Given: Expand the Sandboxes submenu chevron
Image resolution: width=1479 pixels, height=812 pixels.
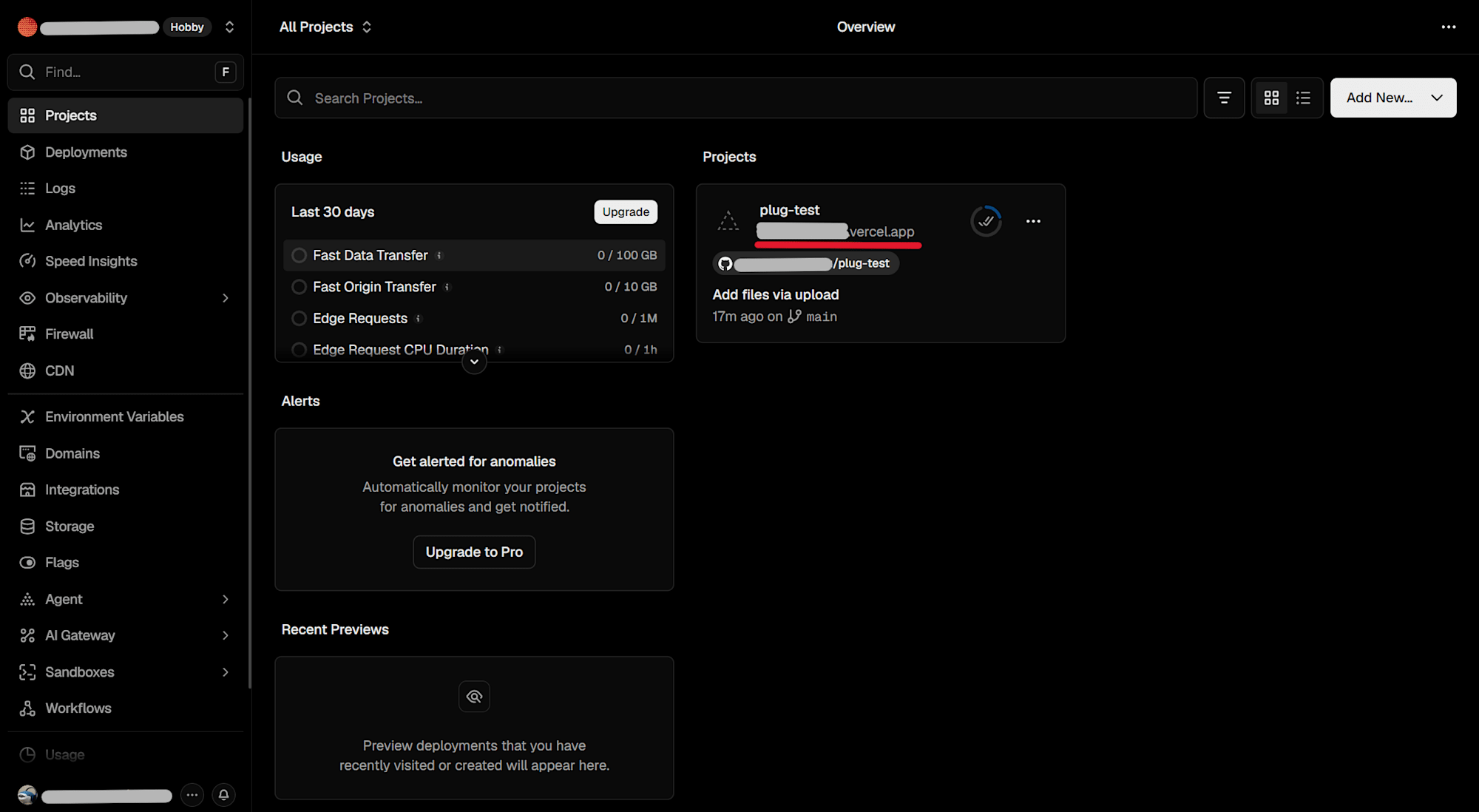Looking at the screenshot, I should 226,671.
